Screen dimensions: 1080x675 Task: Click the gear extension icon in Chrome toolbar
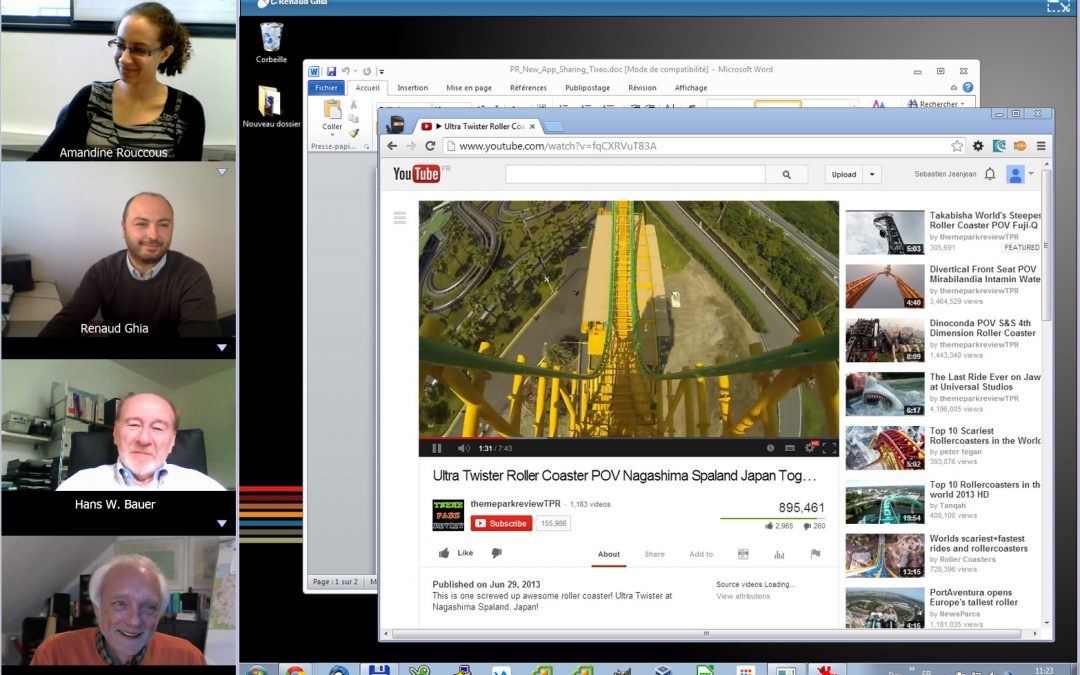coord(978,146)
